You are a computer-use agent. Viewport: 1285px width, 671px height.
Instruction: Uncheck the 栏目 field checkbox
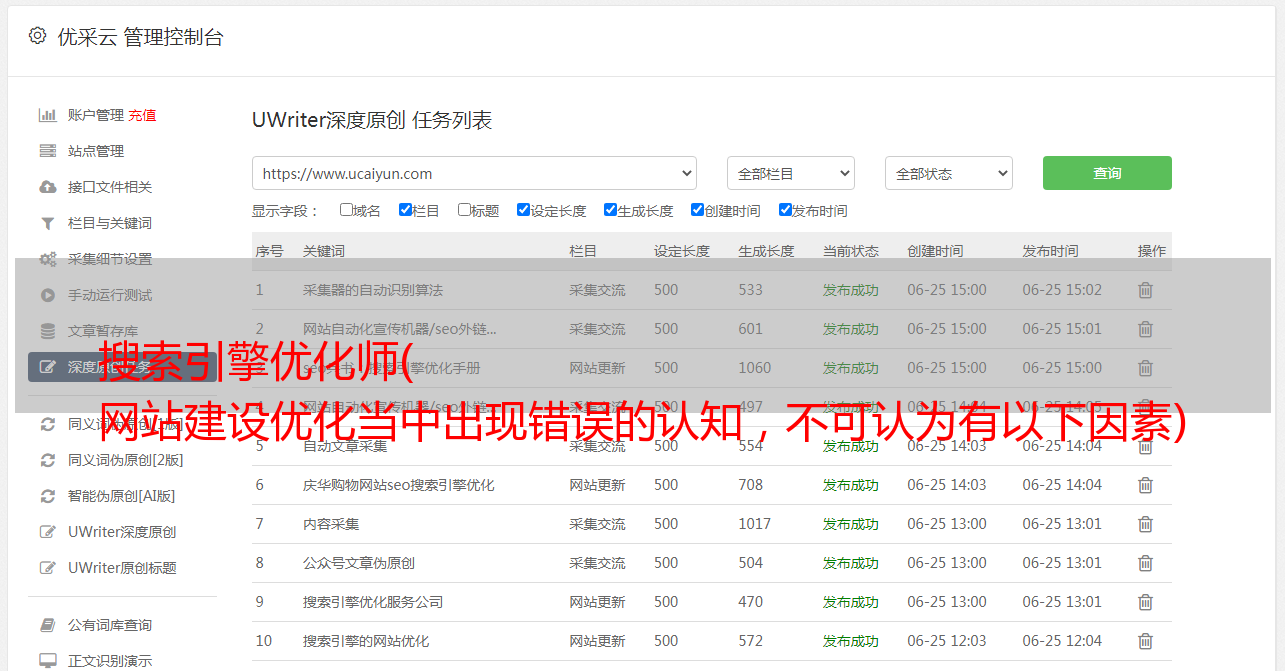pyautogui.click(x=405, y=210)
